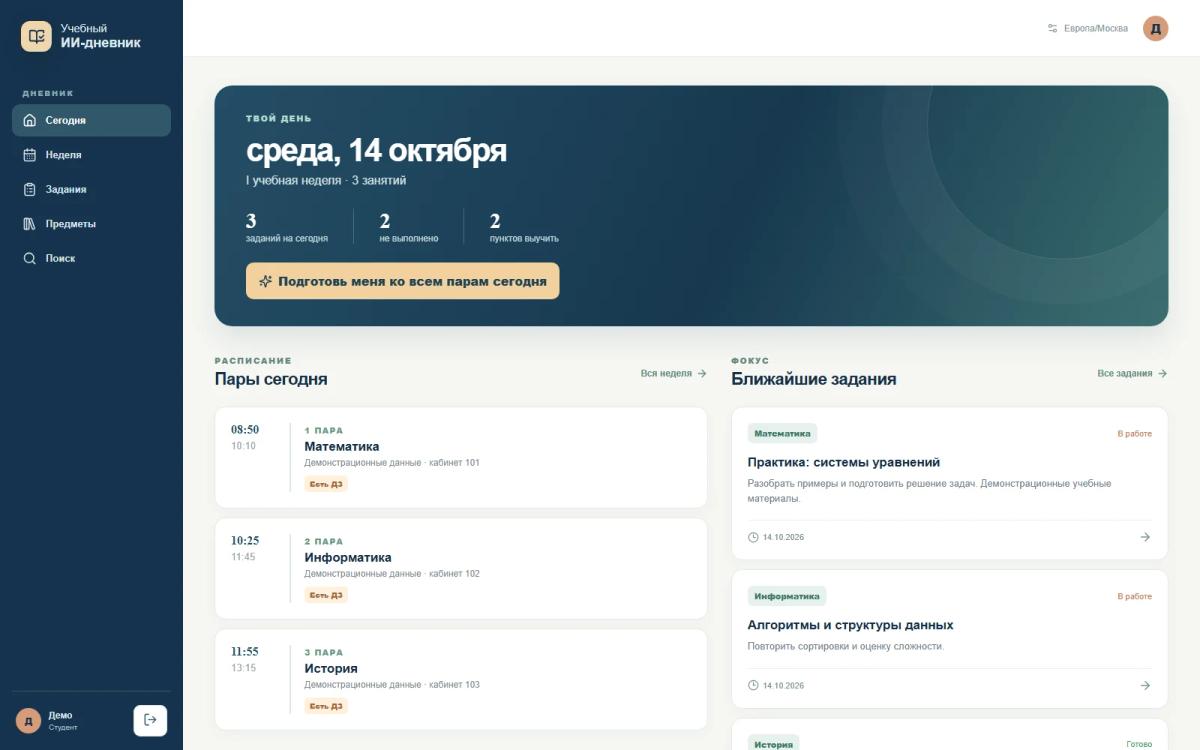The width and height of the screenshot is (1200, 750).
Task: Click the books icon beside Предметы
Action: click(29, 224)
